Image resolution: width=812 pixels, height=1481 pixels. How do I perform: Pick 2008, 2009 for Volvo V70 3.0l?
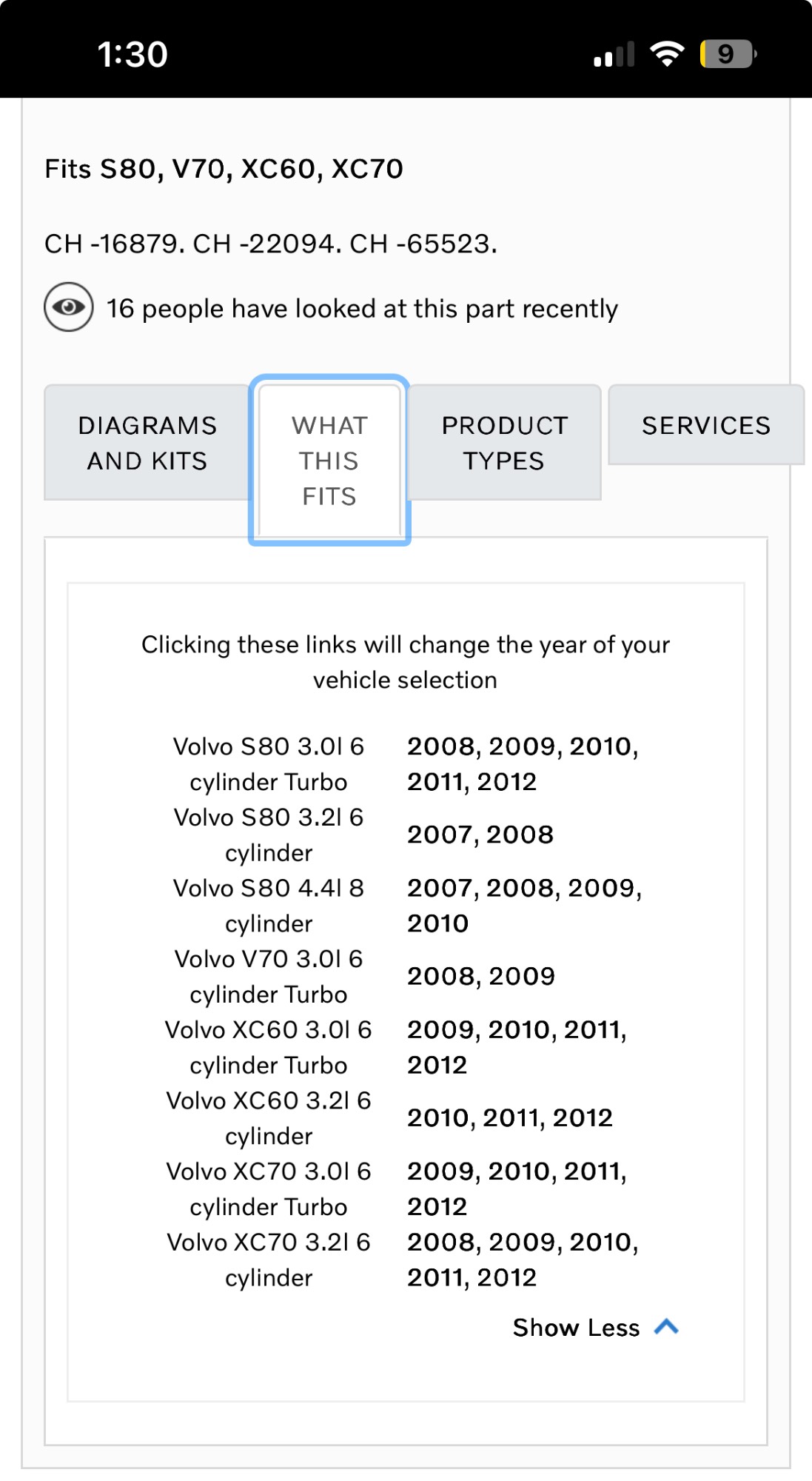481,976
